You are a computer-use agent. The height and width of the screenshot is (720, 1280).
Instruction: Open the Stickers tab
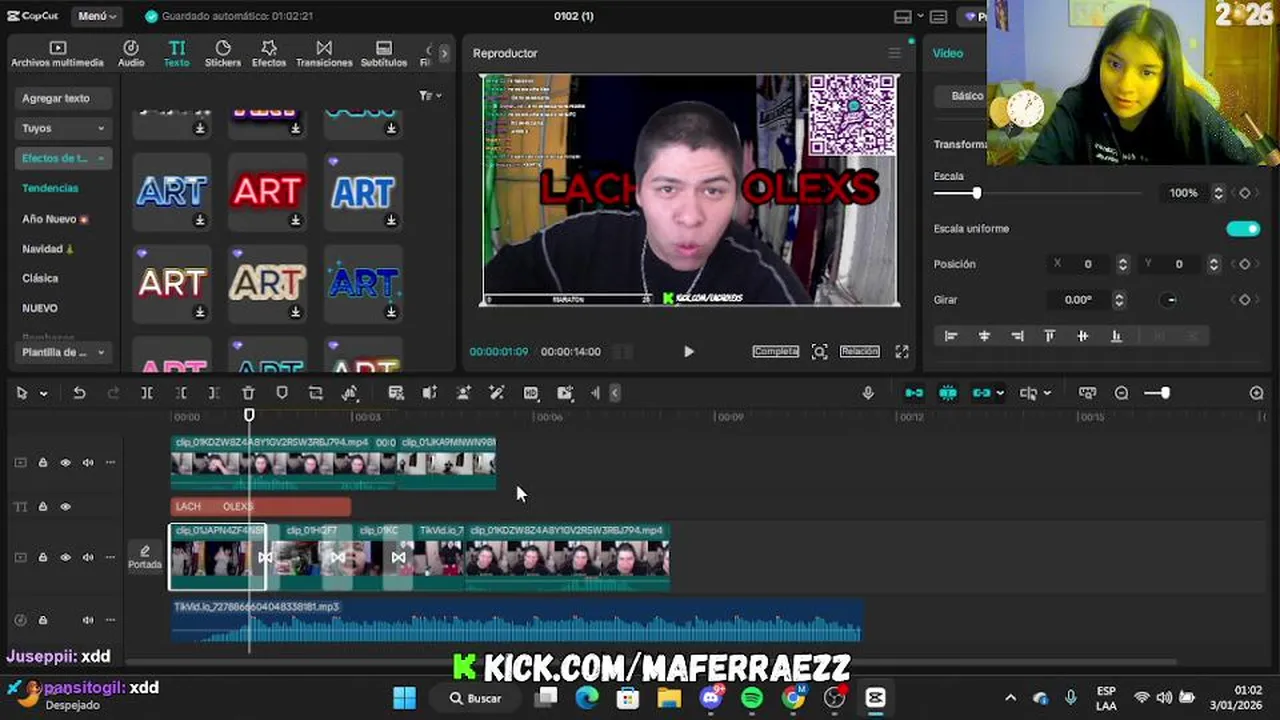click(223, 54)
